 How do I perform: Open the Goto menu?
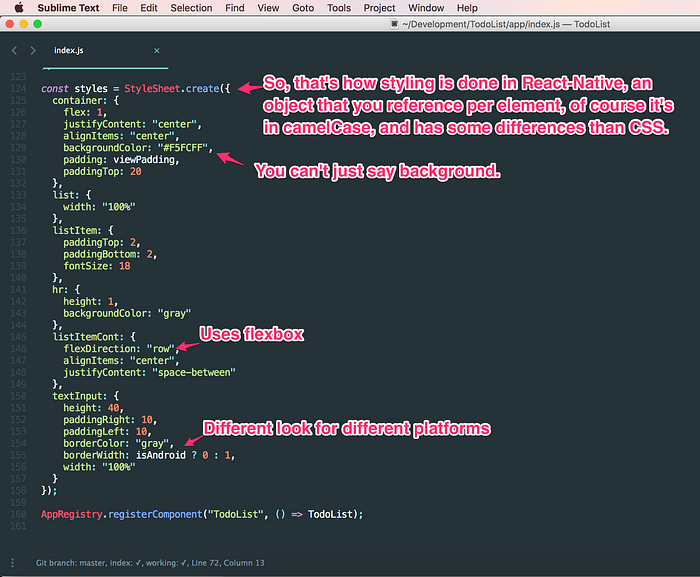coord(303,8)
